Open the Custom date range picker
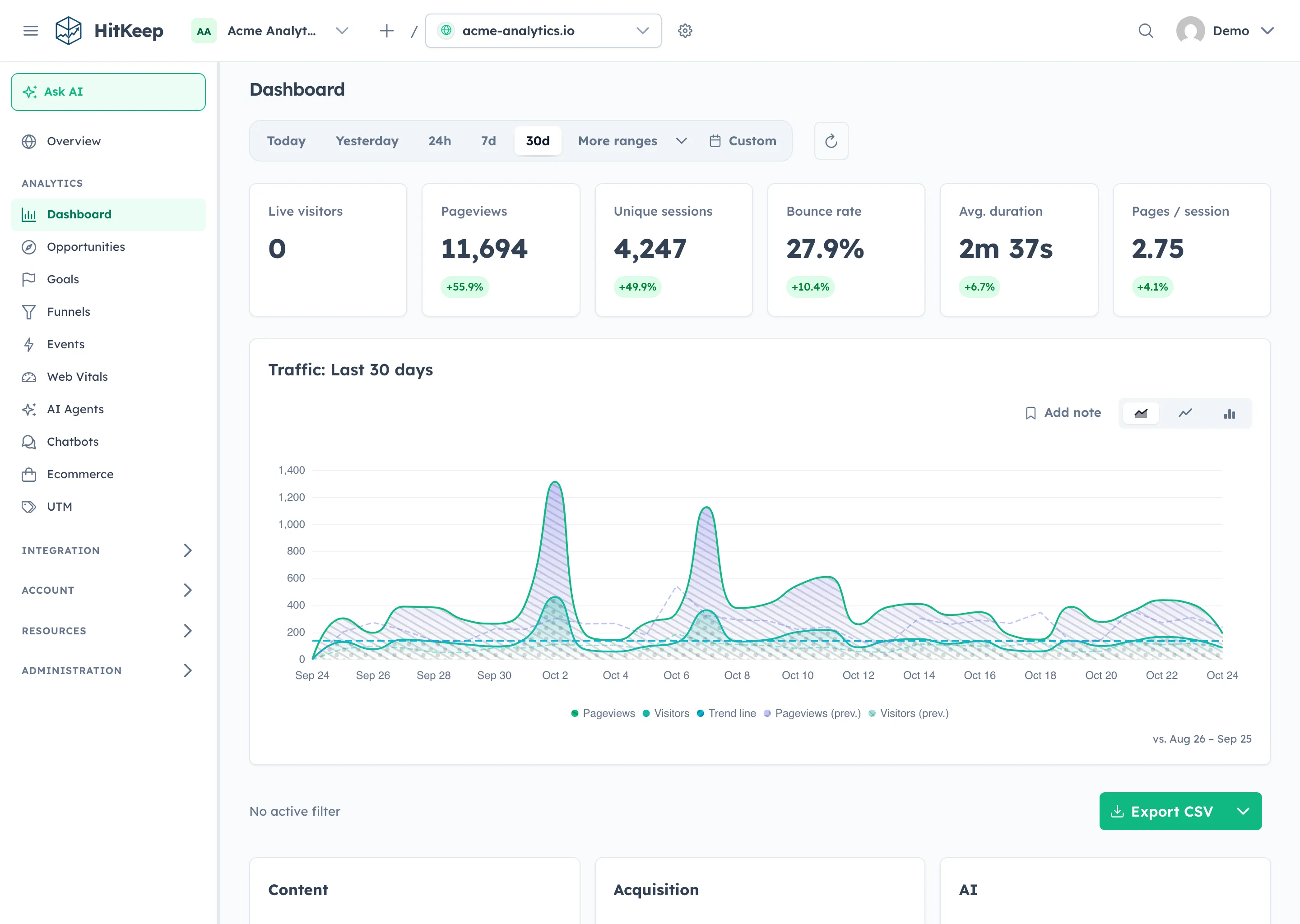Screen dimensions: 1300x924 (x=743, y=140)
